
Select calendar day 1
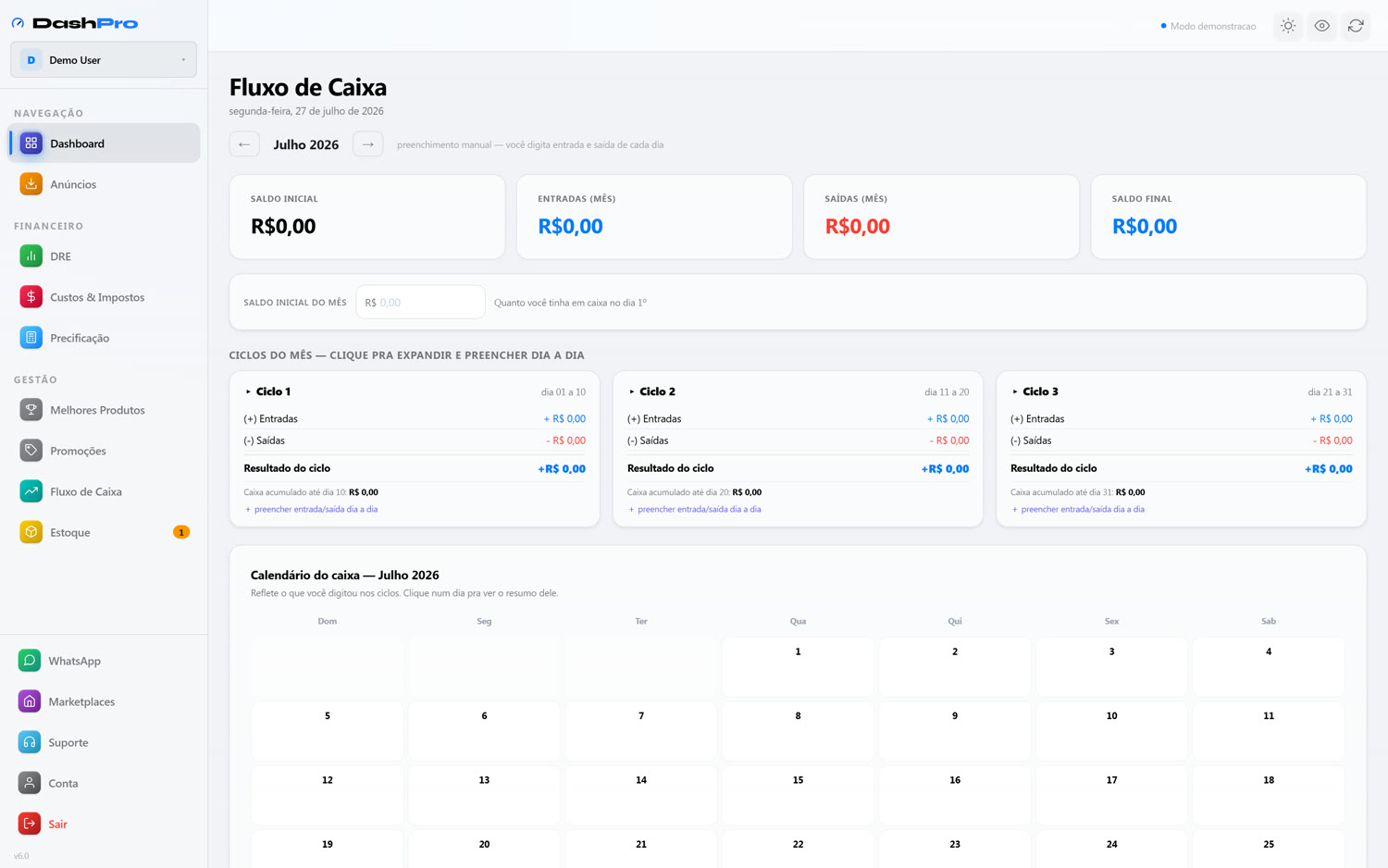pos(798,666)
